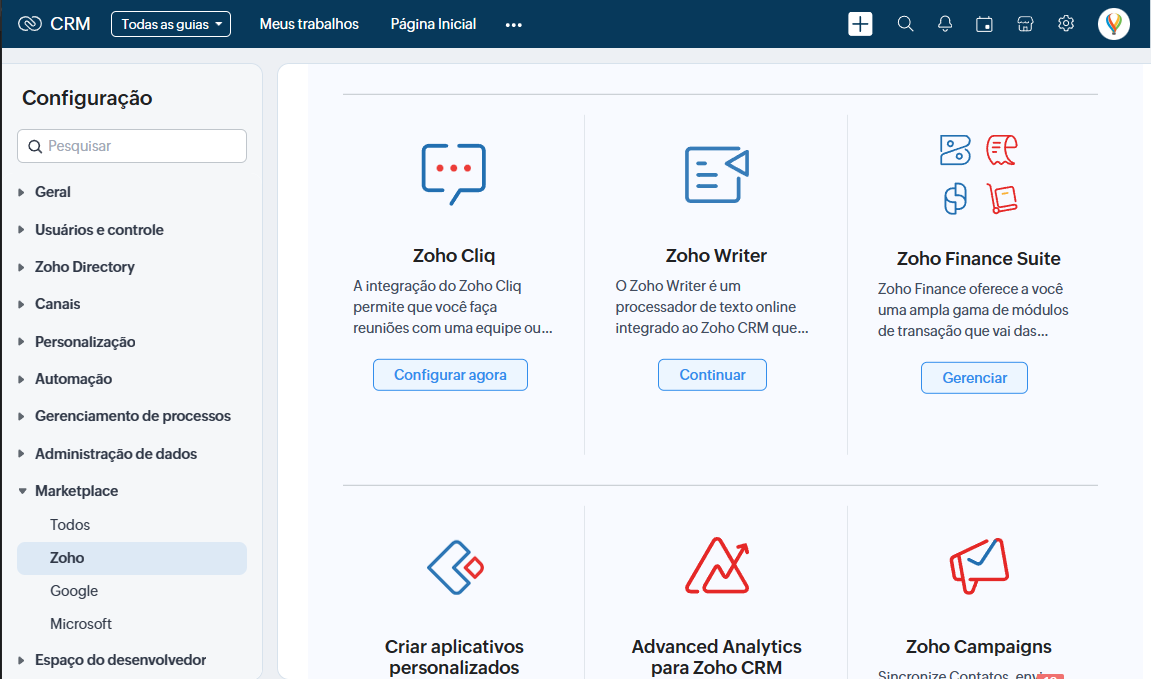Open the more options ellipsis in navigation
The image size is (1151, 679).
[514, 25]
